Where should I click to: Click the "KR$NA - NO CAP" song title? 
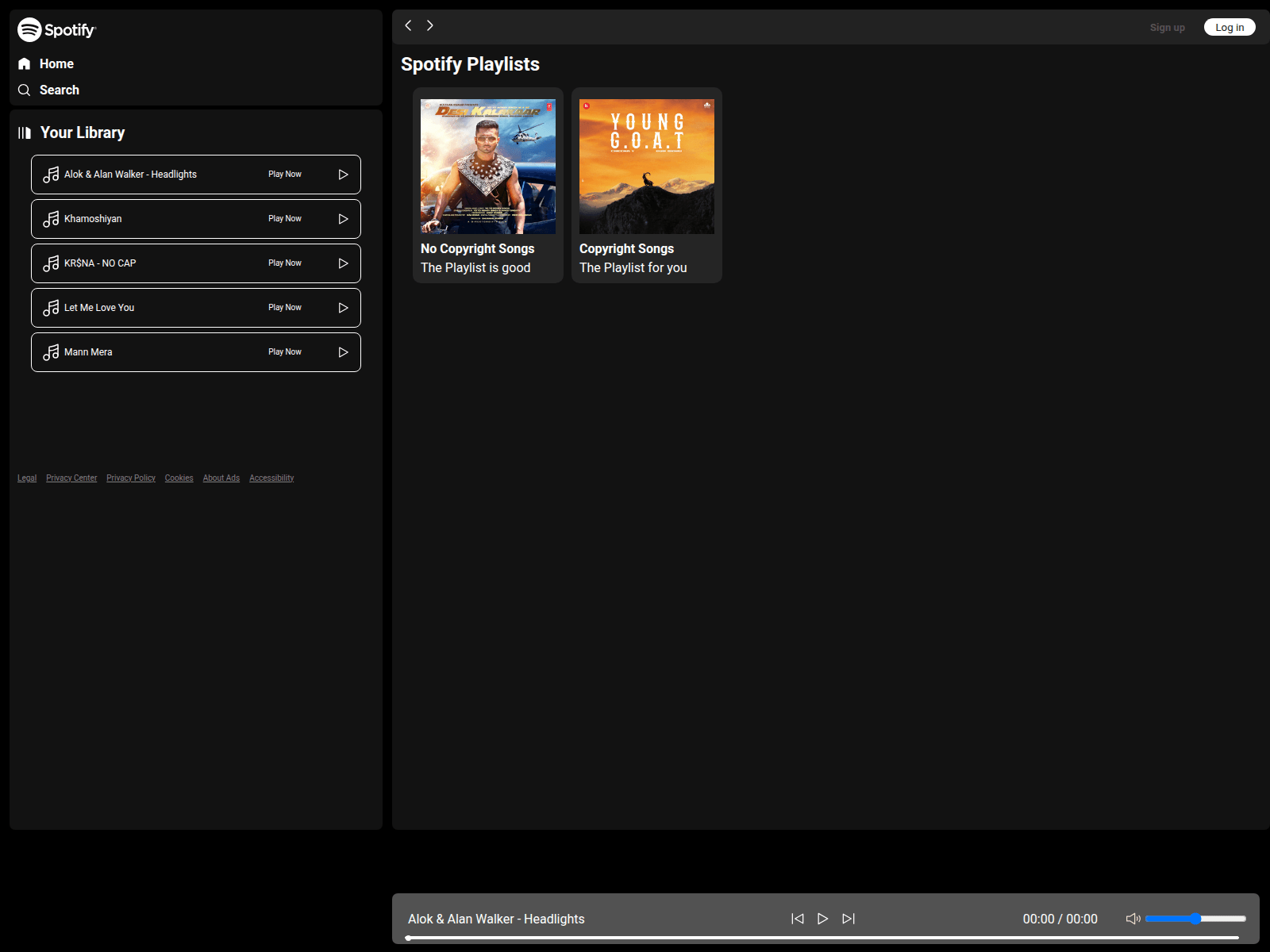pos(100,263)
